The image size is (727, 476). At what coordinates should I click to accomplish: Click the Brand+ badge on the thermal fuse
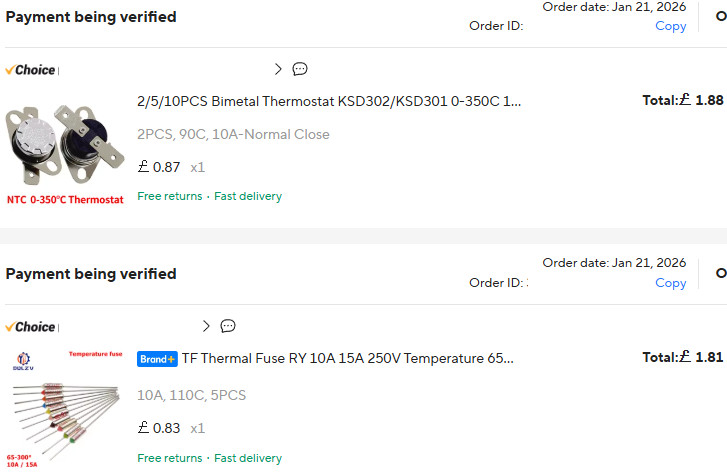pos(157,359)
